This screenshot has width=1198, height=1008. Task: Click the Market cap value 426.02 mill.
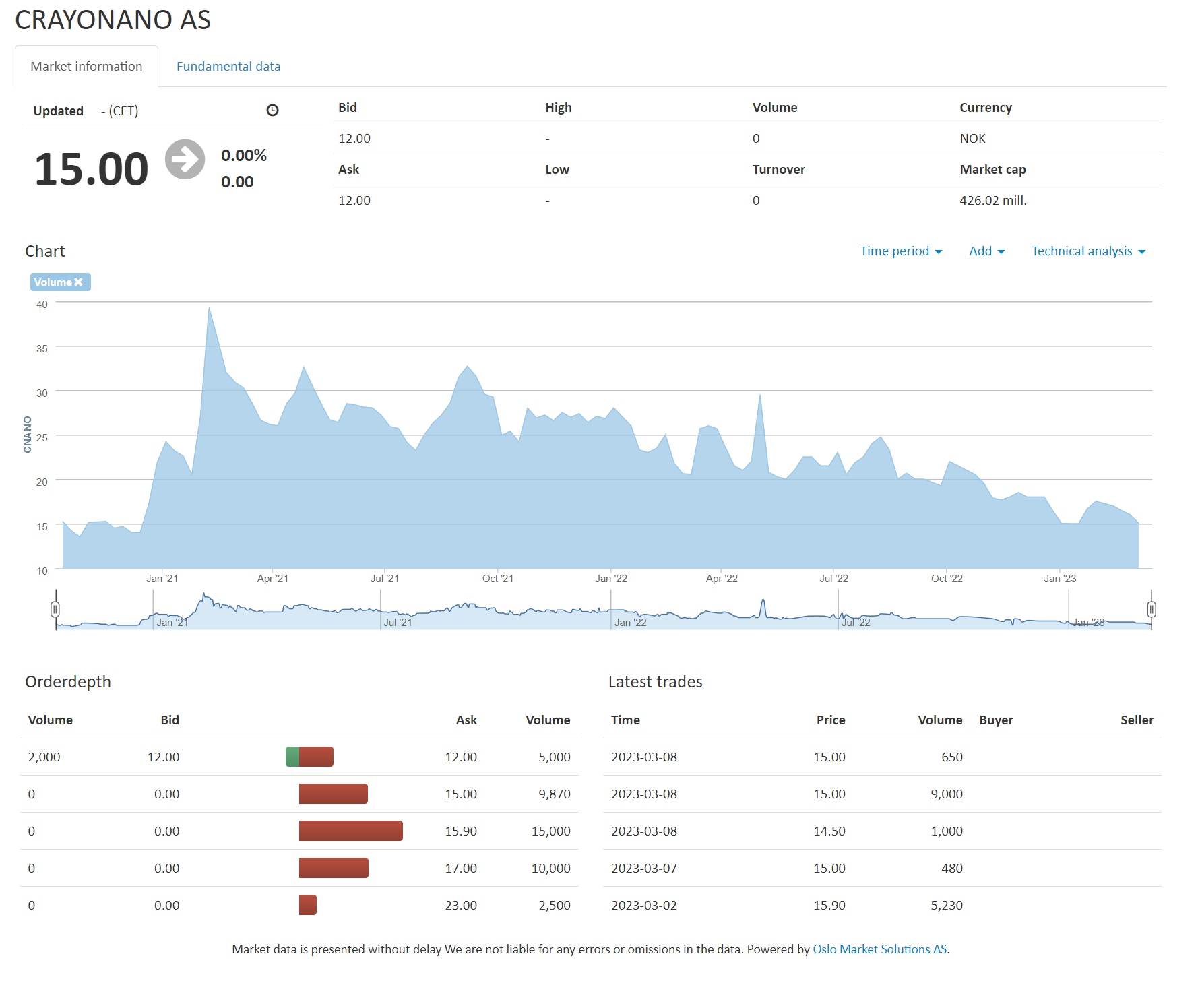coord(993,200)
